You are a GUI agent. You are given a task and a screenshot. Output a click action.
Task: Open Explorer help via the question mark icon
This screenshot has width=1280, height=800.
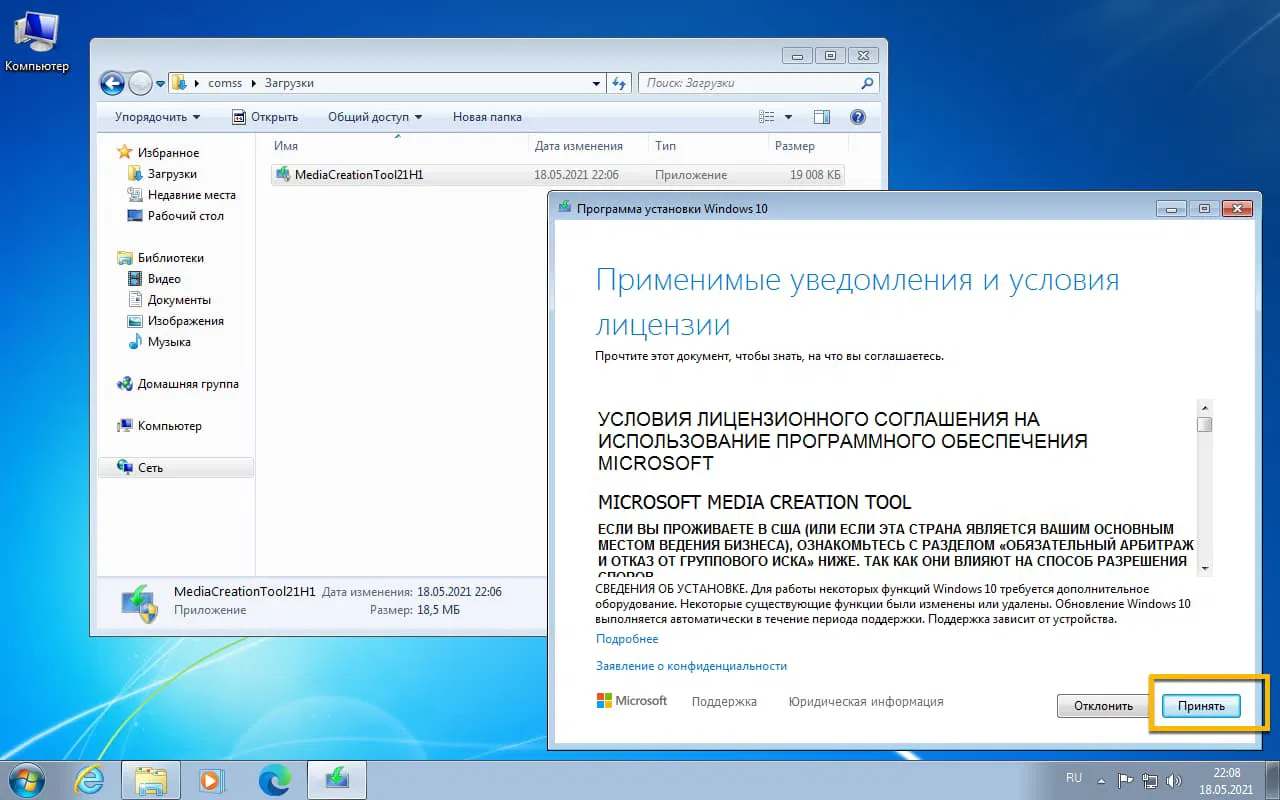tap(858, 117)
